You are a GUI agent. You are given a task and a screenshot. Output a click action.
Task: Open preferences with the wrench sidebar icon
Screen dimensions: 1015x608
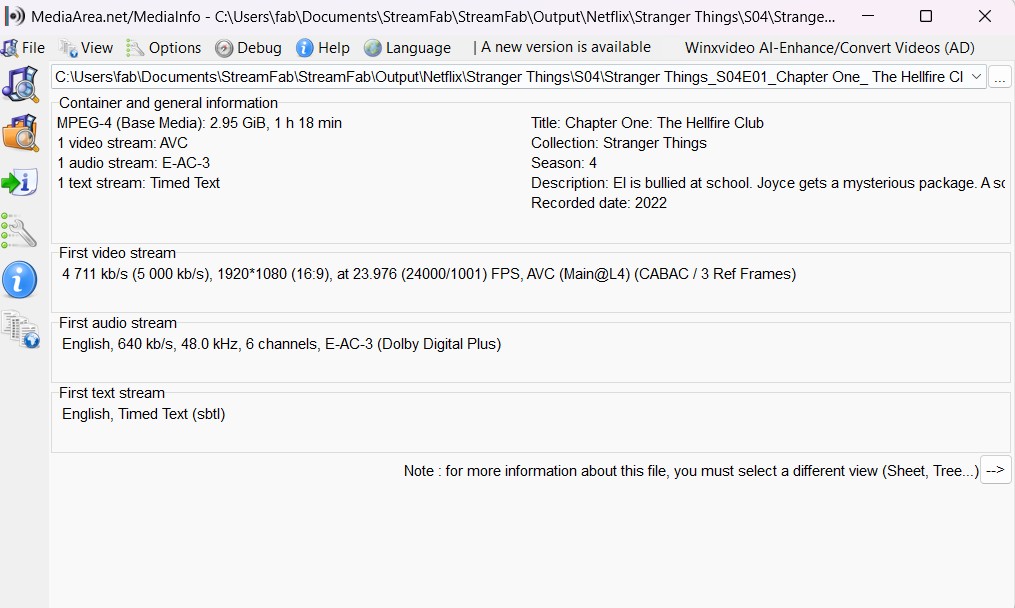point(21,231)
